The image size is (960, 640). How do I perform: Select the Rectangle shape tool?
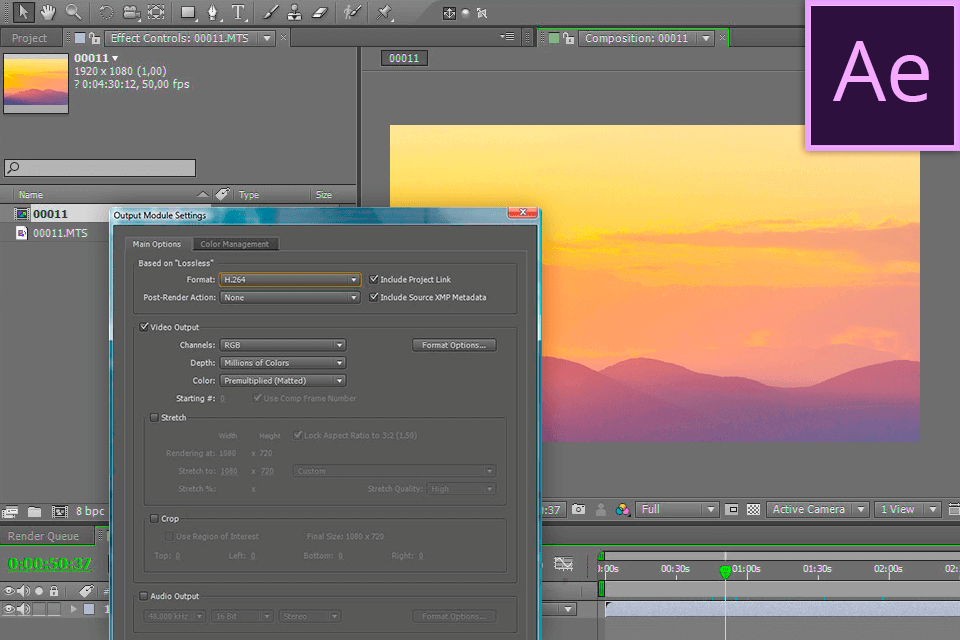click(188, 12)
